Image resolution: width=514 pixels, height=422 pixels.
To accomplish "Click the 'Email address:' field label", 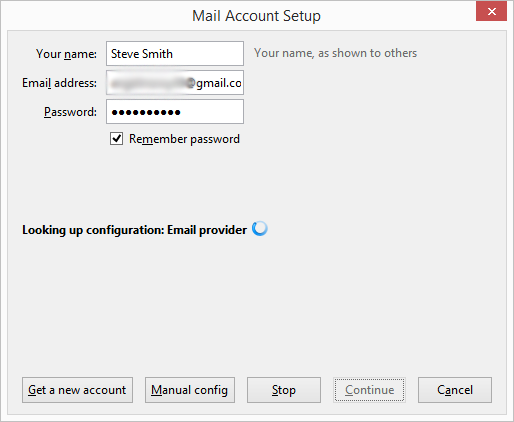I will pos(59,83).
